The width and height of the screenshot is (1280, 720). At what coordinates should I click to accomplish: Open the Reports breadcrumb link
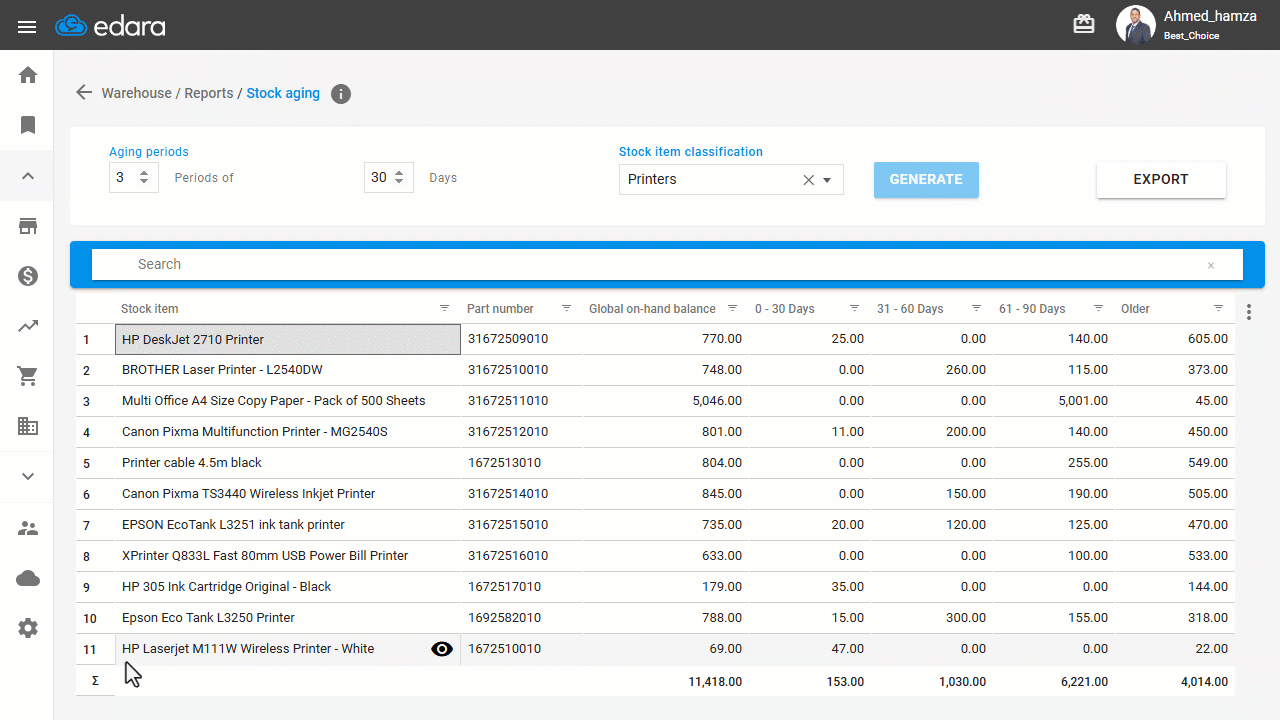tap(208, 93)
